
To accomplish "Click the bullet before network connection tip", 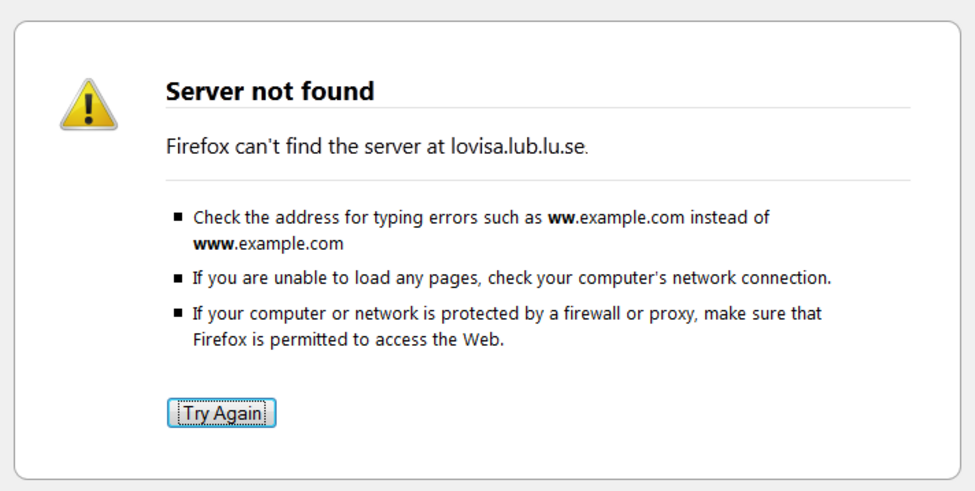I will (178, 278).
